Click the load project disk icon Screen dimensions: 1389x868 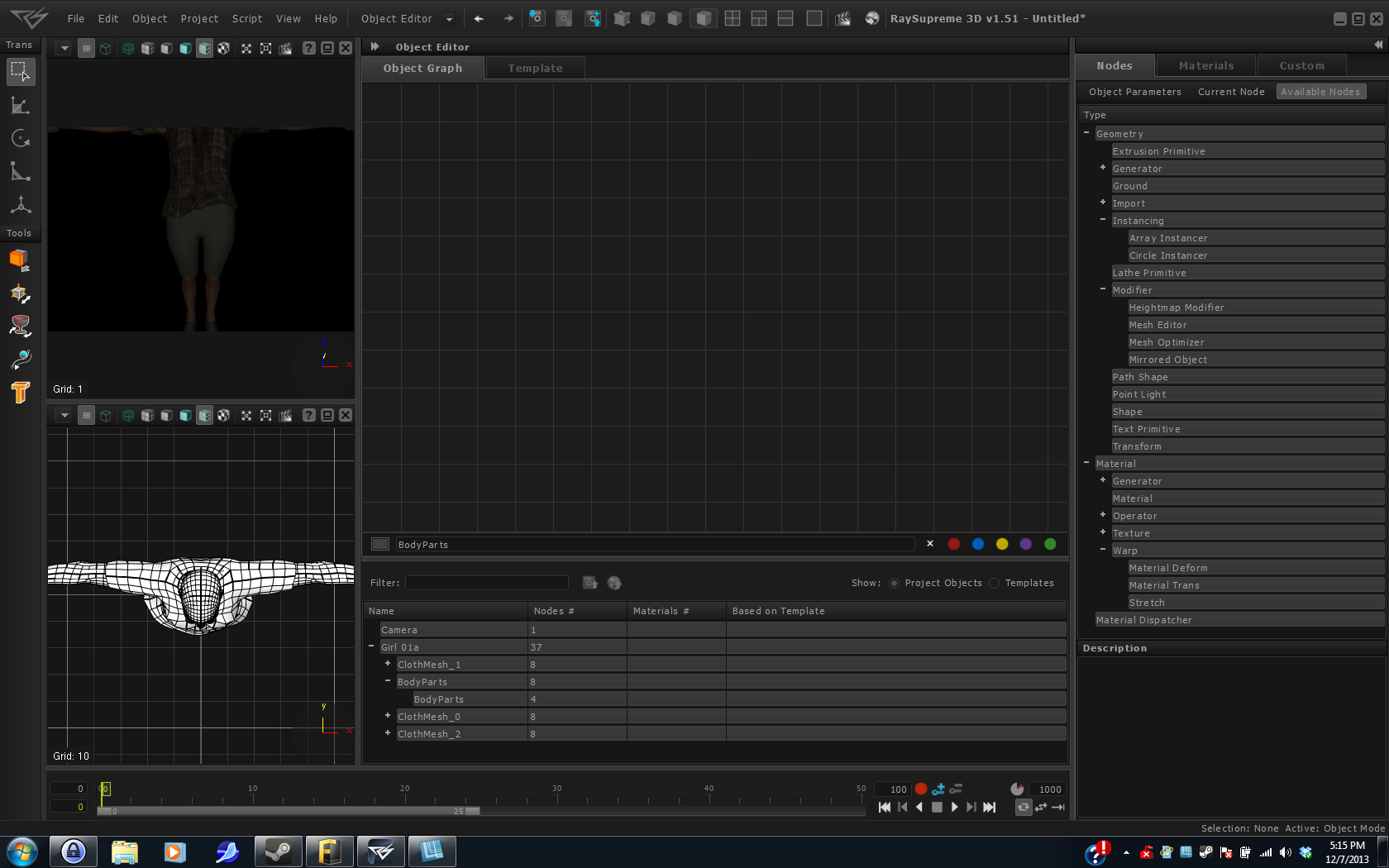(x=537, y=18)
